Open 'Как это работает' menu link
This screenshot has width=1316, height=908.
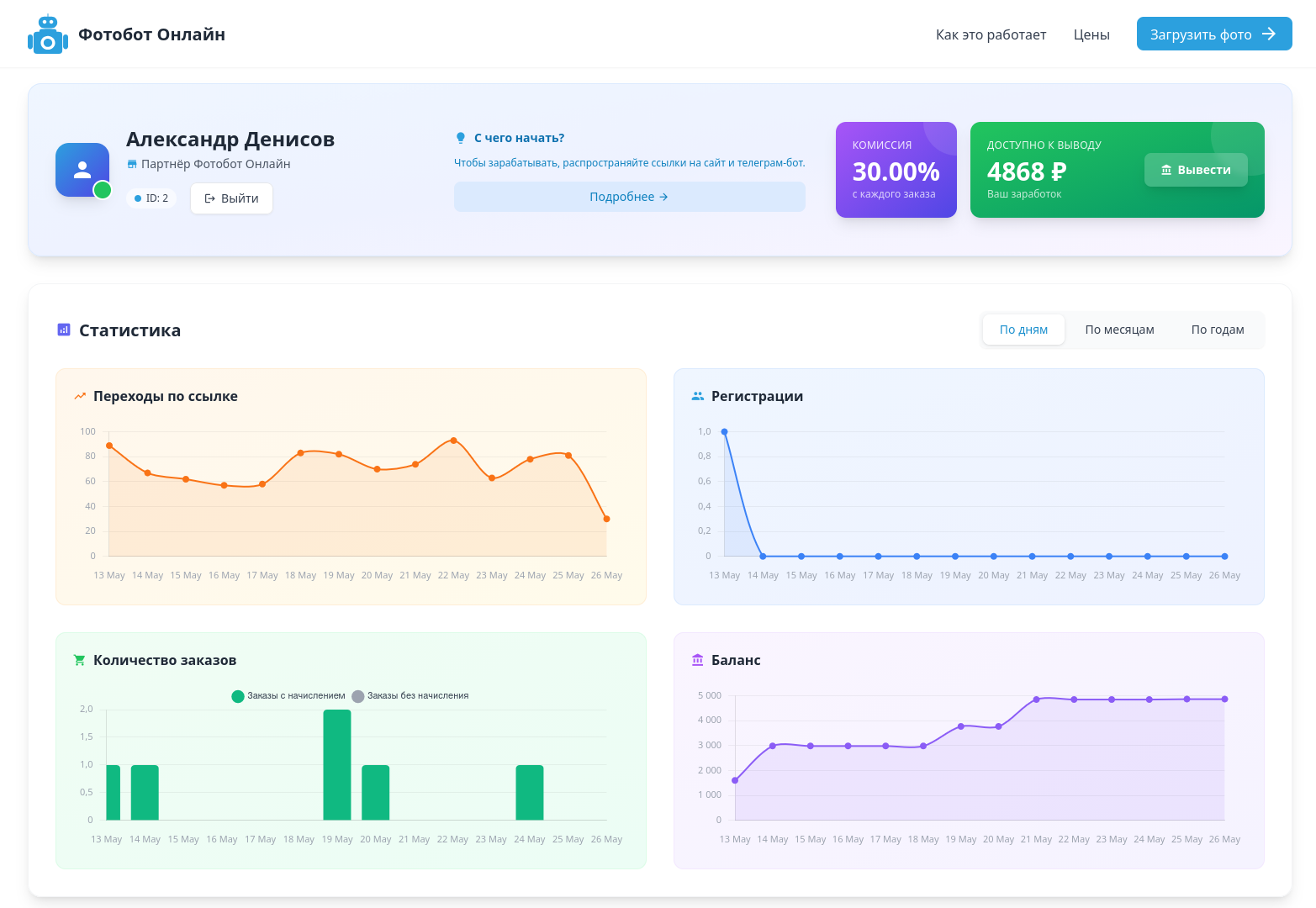point(991,34)
